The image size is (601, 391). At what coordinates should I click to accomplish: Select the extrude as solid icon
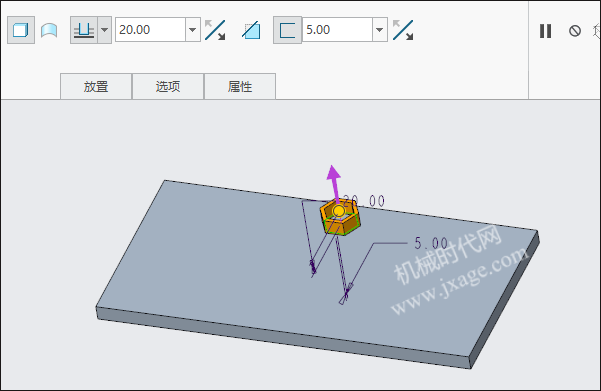(21, 30)
